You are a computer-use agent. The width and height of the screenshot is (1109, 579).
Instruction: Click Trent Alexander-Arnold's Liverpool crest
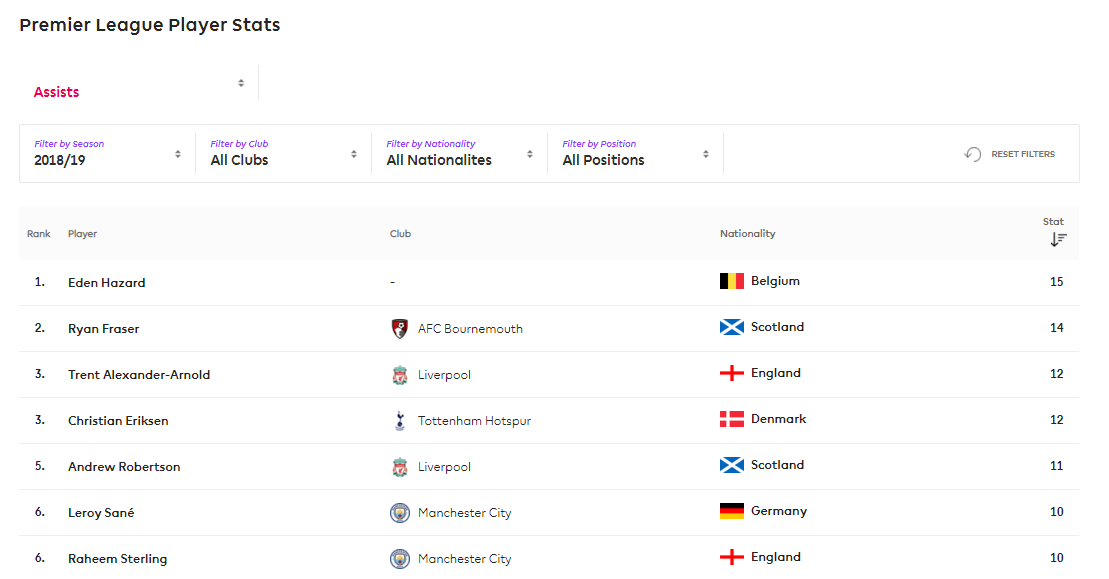(400, 375)
